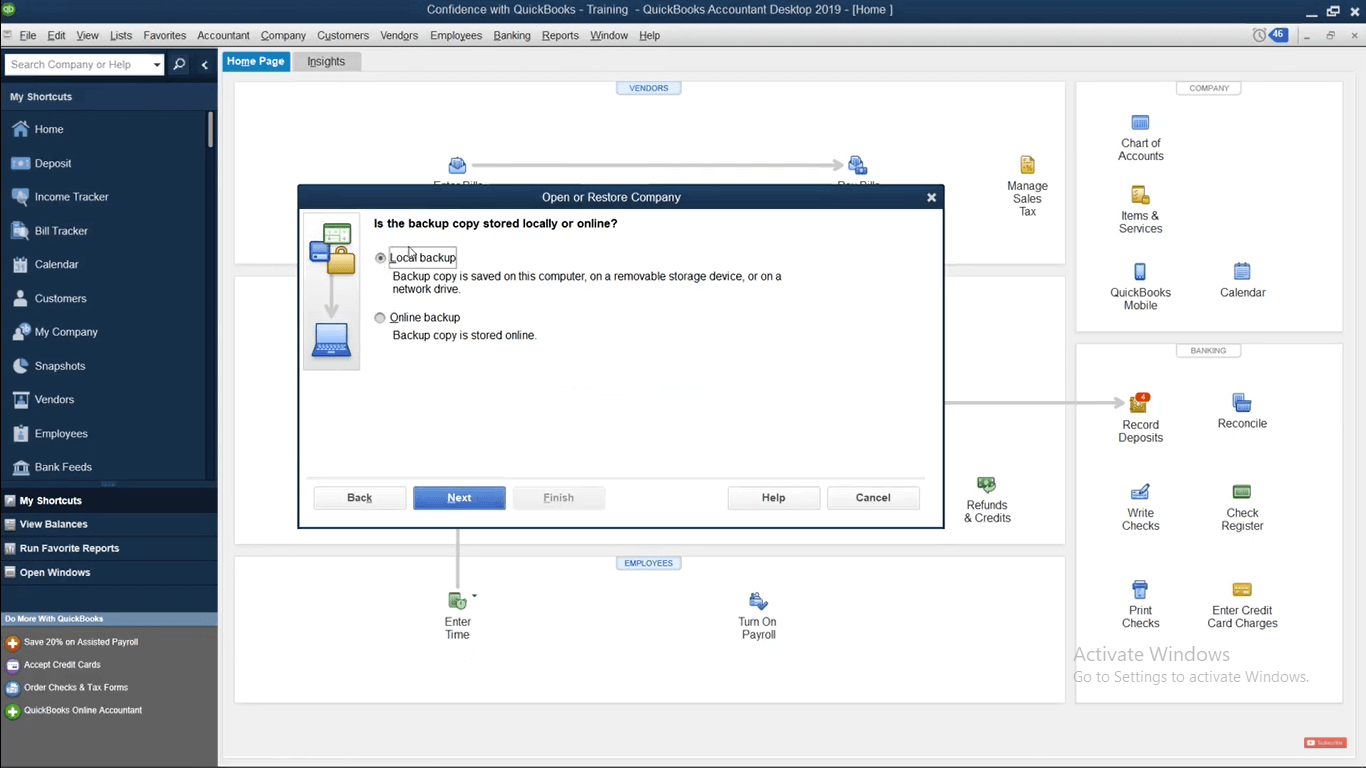Close the Open or Restore Company dialog
1366x768 pixels.
pos(931,197)
